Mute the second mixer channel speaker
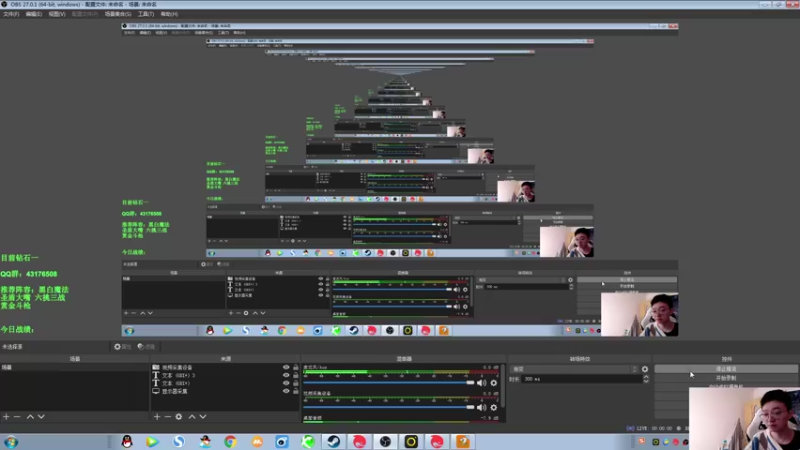The image size is (800, 450). point(481,407)
